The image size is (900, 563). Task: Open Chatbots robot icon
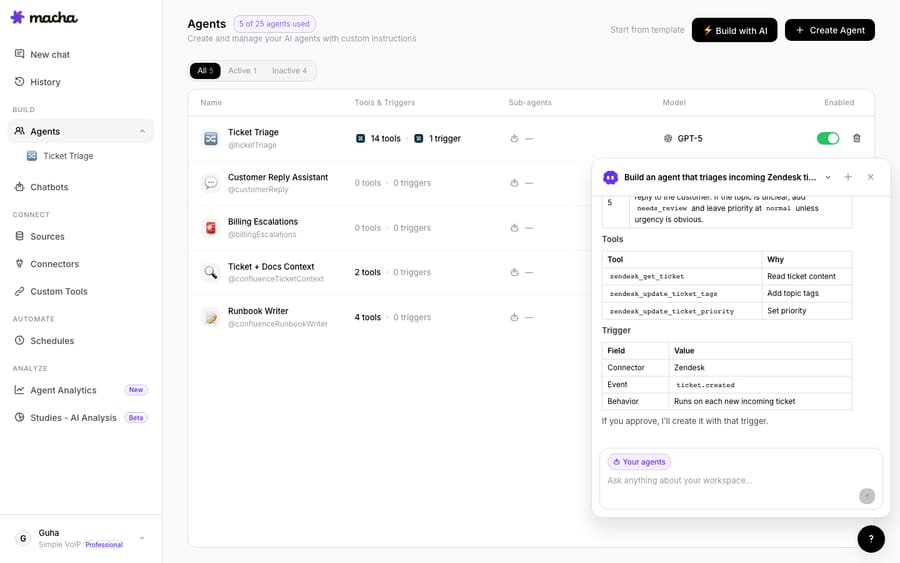[20, 187]
